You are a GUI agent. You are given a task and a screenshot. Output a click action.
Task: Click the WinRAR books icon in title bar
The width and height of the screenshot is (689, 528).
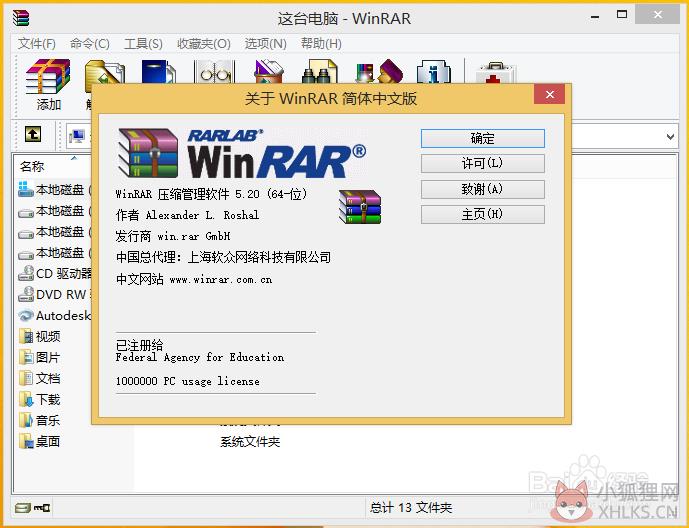(x=21, y=18)
